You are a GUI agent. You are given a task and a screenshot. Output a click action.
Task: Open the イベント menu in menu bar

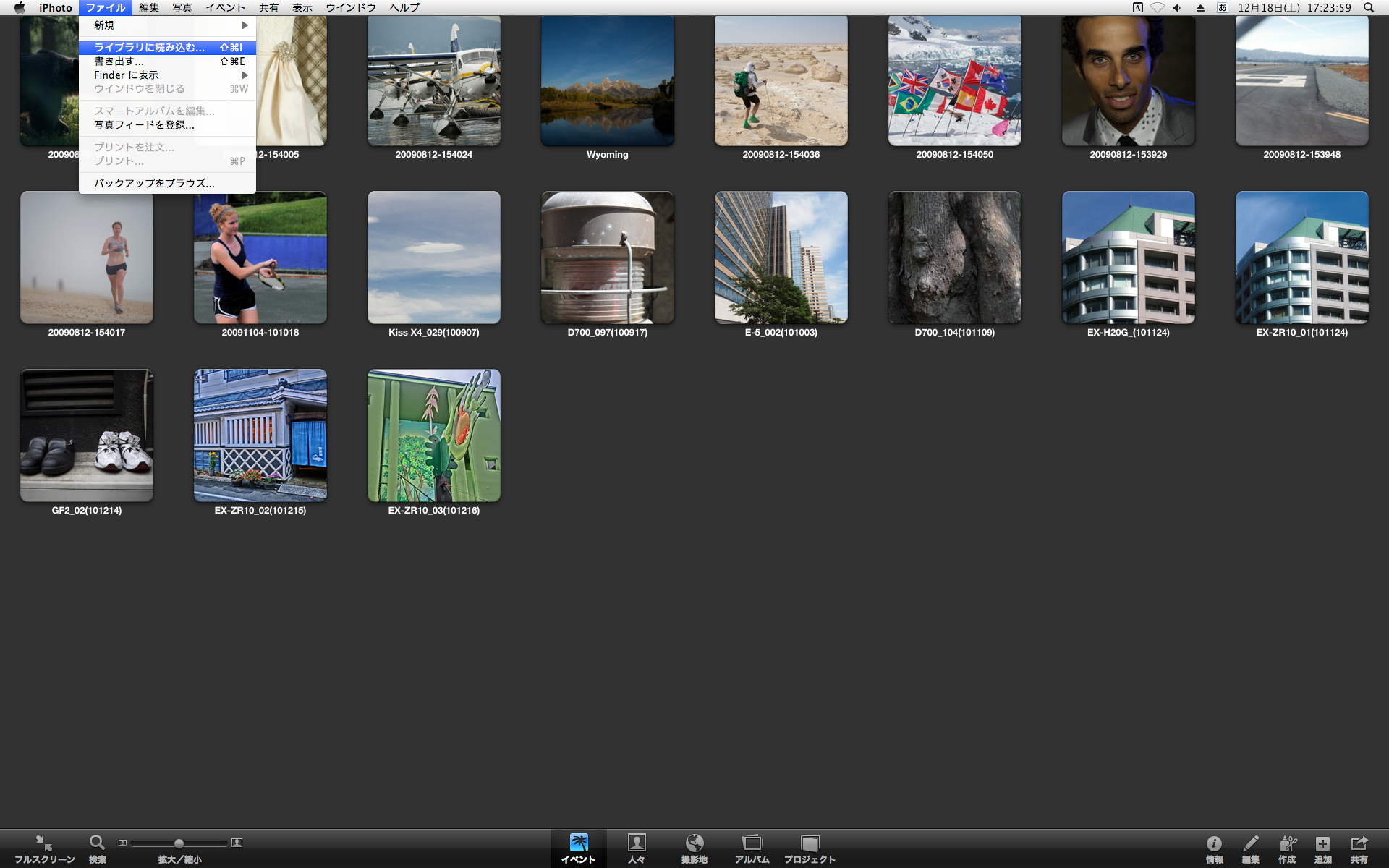[x=225, y=7]
